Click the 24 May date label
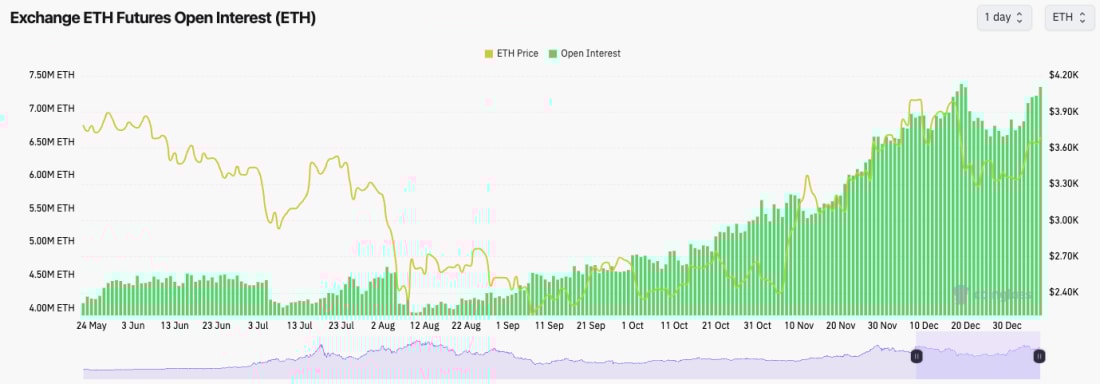 click(x=91, y=326)
